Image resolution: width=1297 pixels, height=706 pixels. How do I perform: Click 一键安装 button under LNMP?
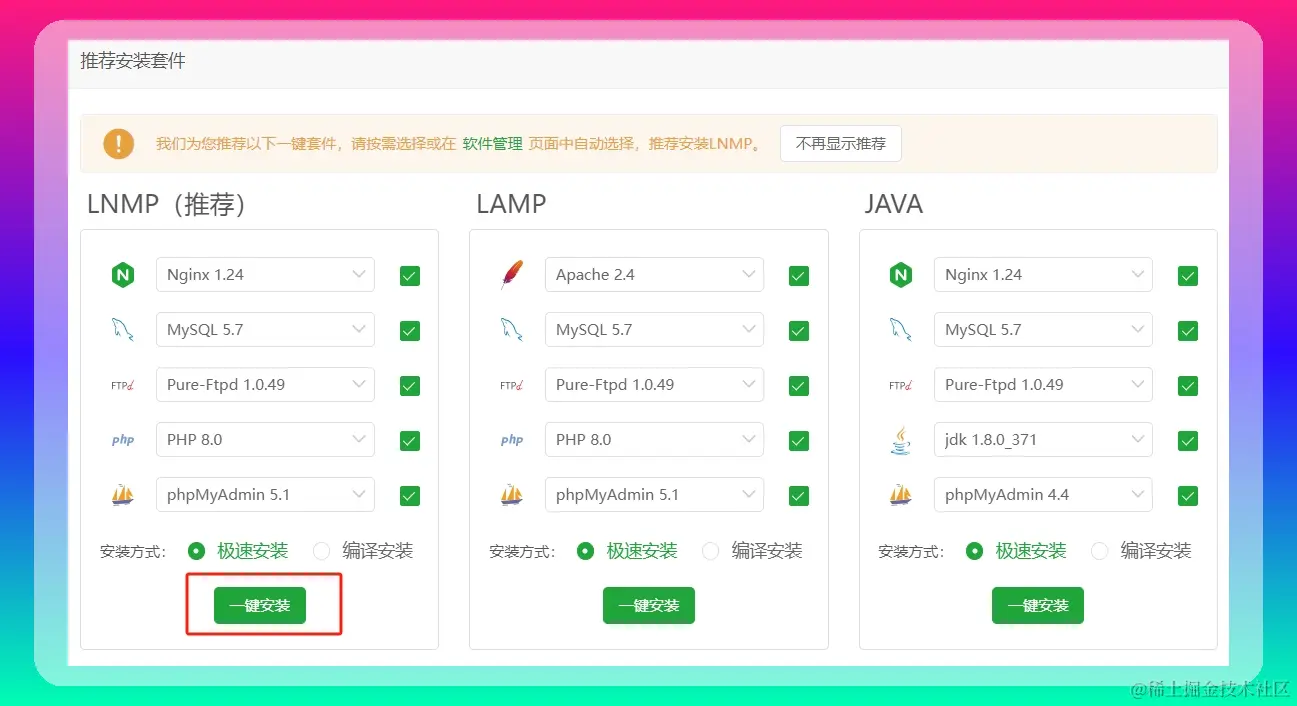(x=260, y=605)
